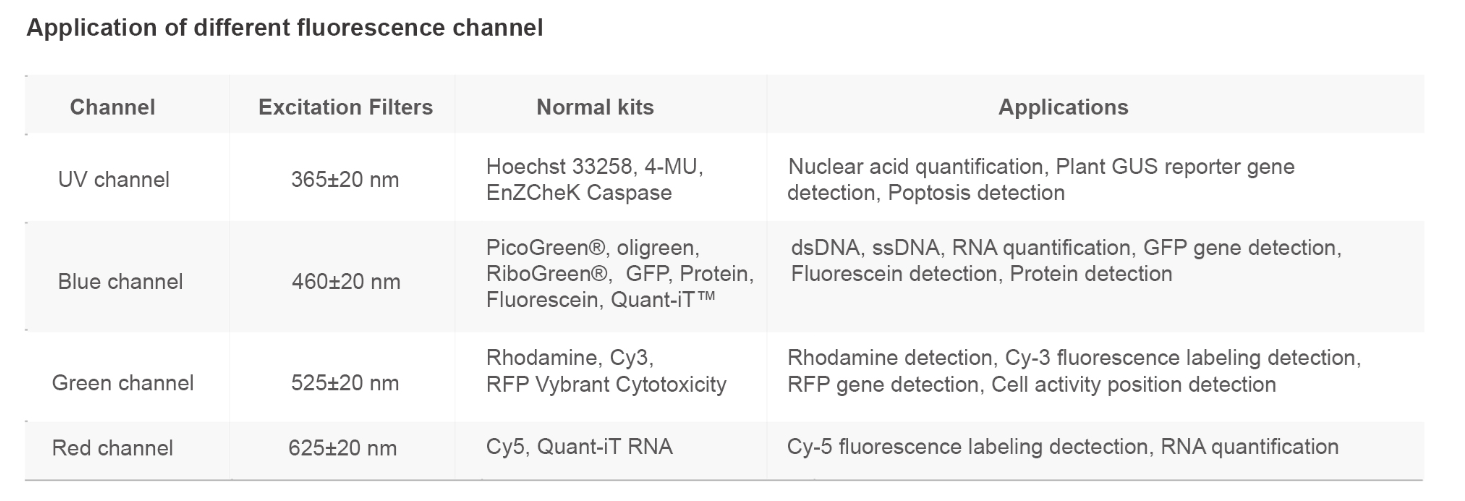Click the Hoechst 33258, 4-MU kits cell
Screen dimensions: 1465x501
point(594,179)
